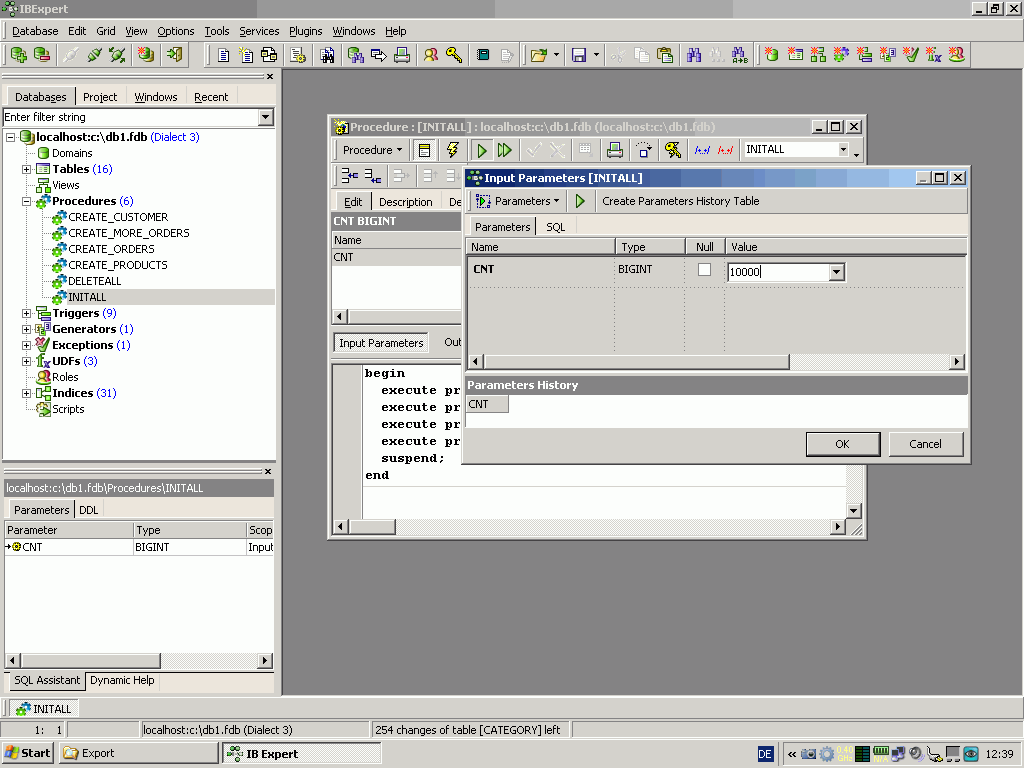Screen dimensions: 1024x768
Task: Open the Procedure dropdown button
Action: (x=372, y=150)
